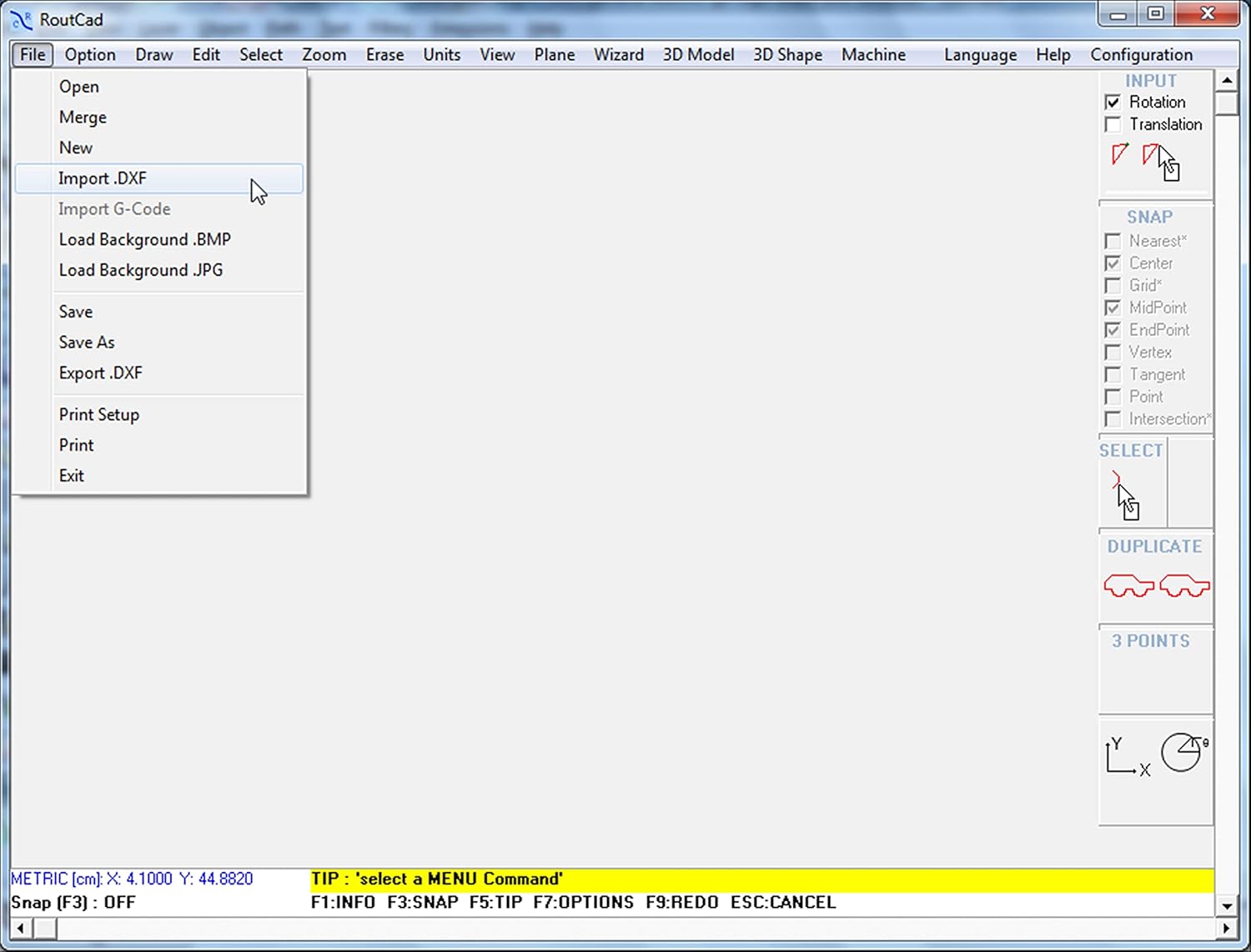Choose Merge from the File menu
1251x952 pixels.
tap(159, 118)
